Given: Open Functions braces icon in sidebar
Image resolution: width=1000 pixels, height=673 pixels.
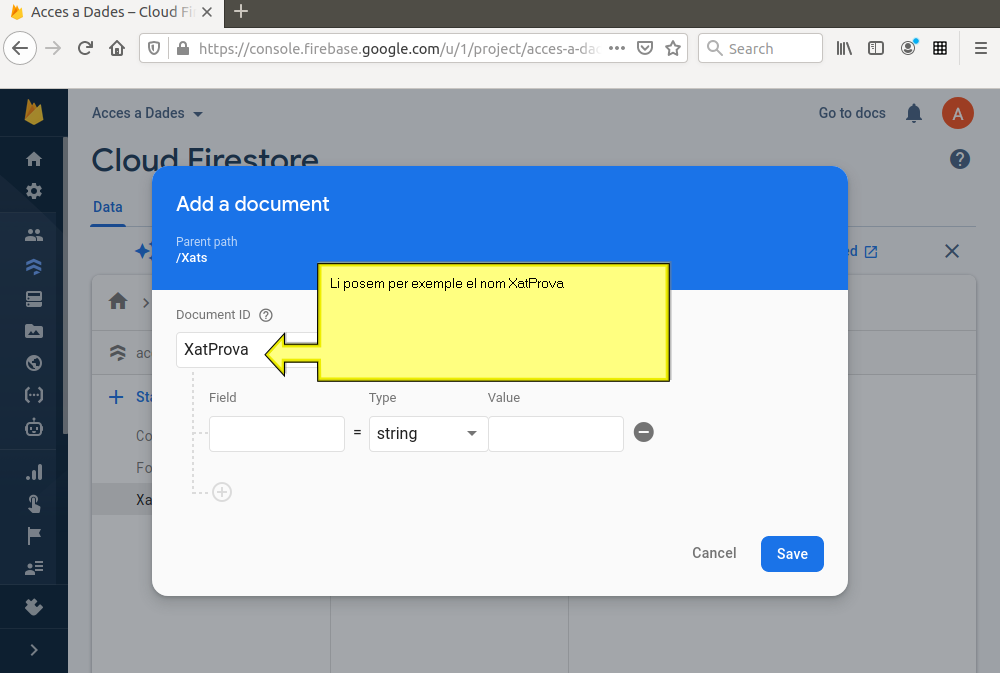Looking at the screenshot, I should [34, 395].
